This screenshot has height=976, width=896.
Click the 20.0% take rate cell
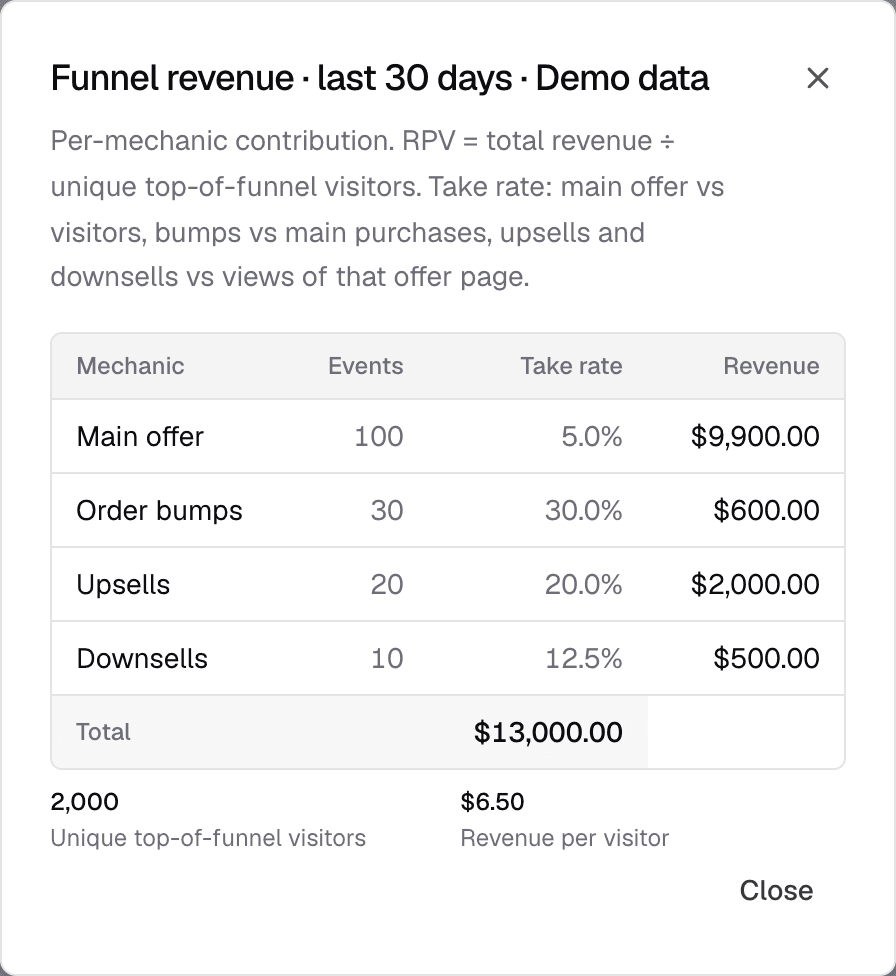click(583, 584)
